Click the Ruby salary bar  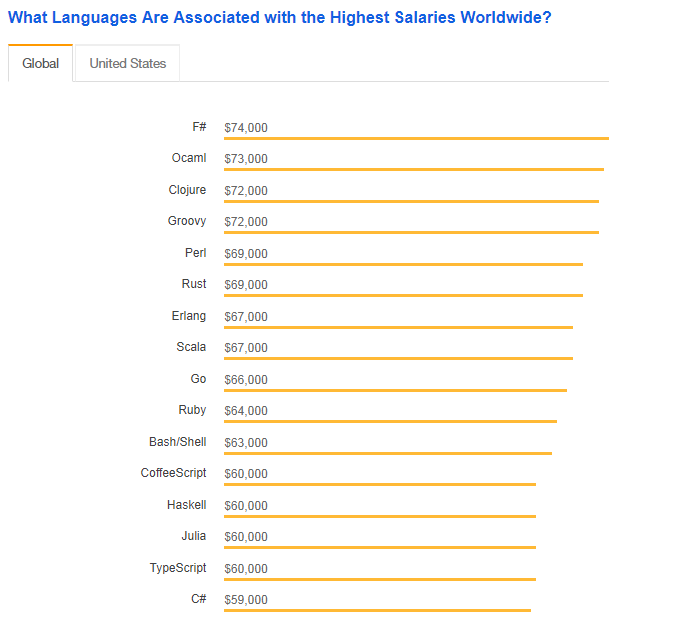coord(390,421)
